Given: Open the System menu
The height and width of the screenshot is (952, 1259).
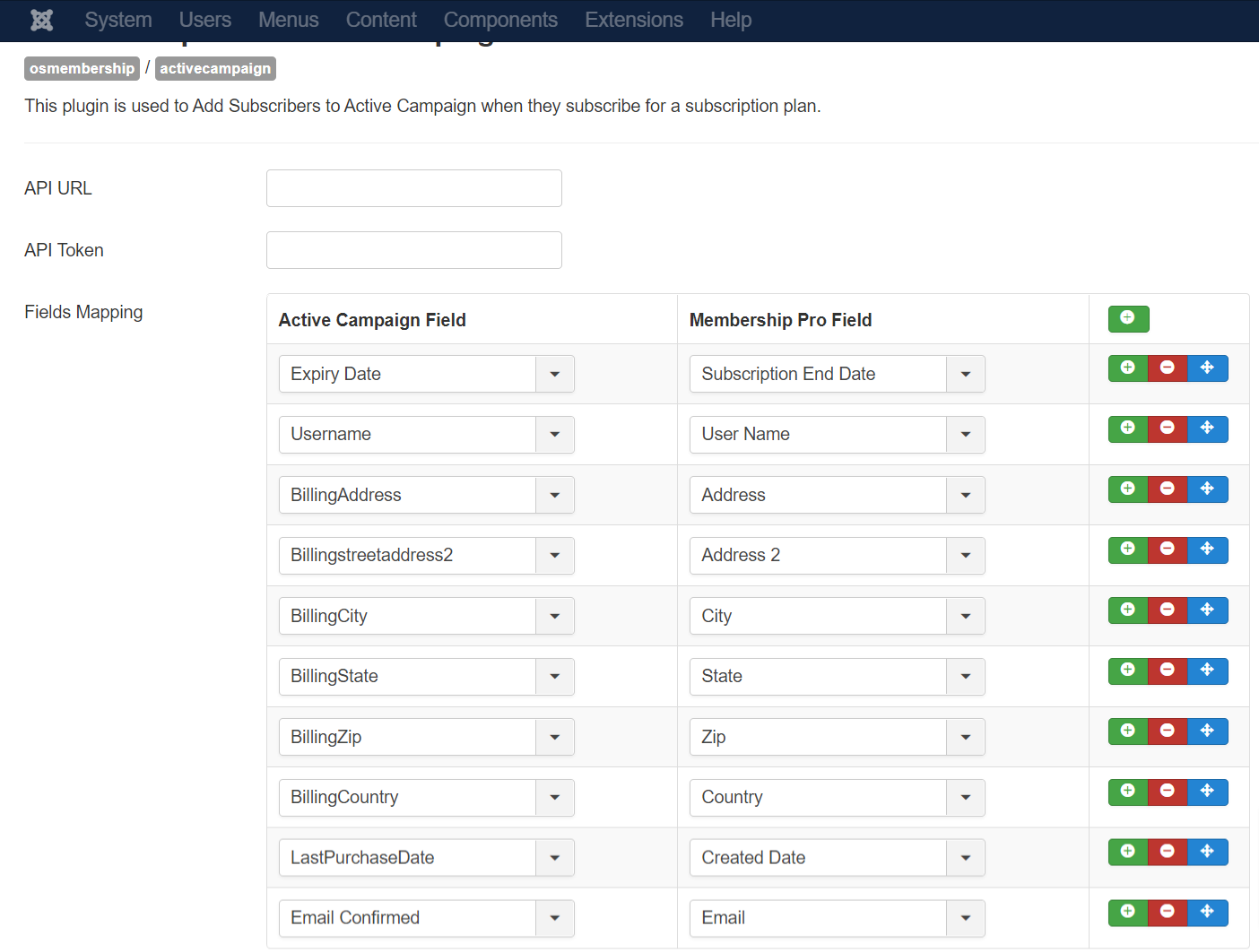Looking at the screenshot, I should [x=118, y=20].
